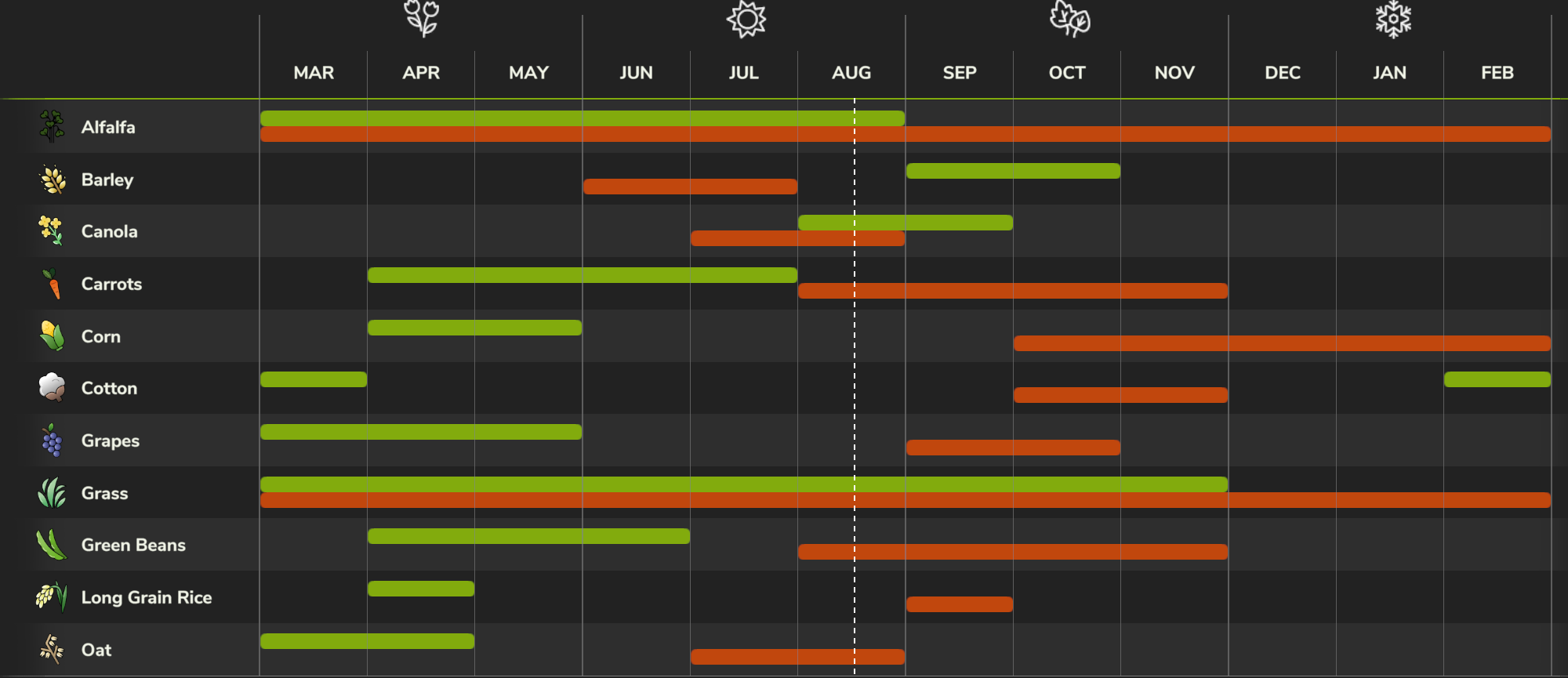Click the Cotton crop icon

coord(52,387)
